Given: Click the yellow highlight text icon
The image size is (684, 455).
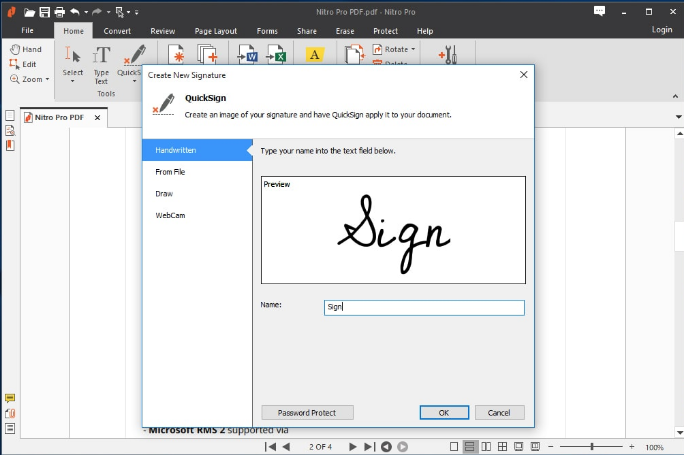Looking at the screenshot, I should 315,55.
